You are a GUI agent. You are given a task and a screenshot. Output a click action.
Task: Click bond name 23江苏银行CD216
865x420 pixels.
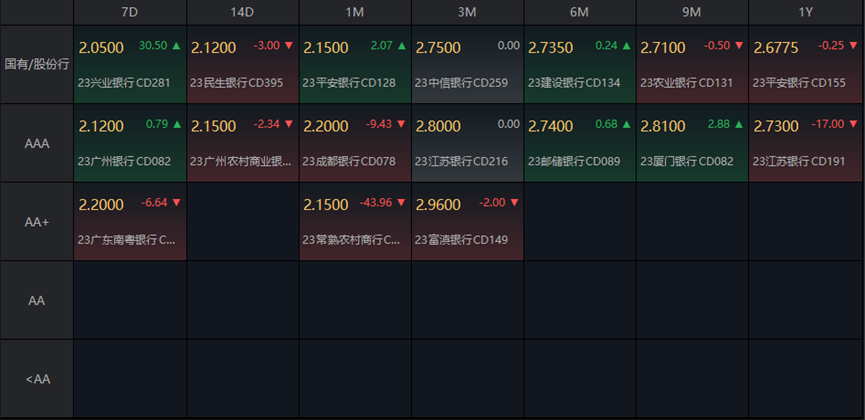point(461,162)
